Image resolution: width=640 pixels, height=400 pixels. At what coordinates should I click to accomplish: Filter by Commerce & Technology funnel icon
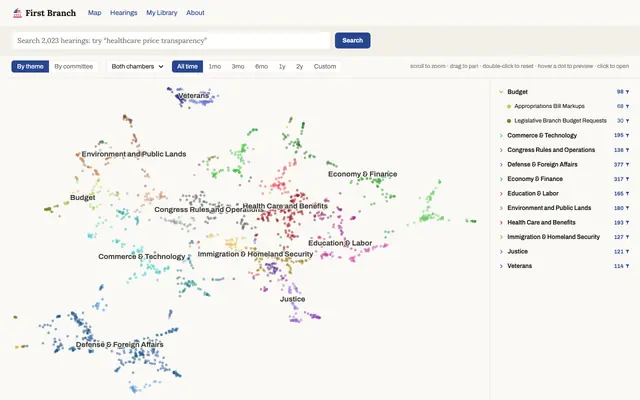(627, 135)
